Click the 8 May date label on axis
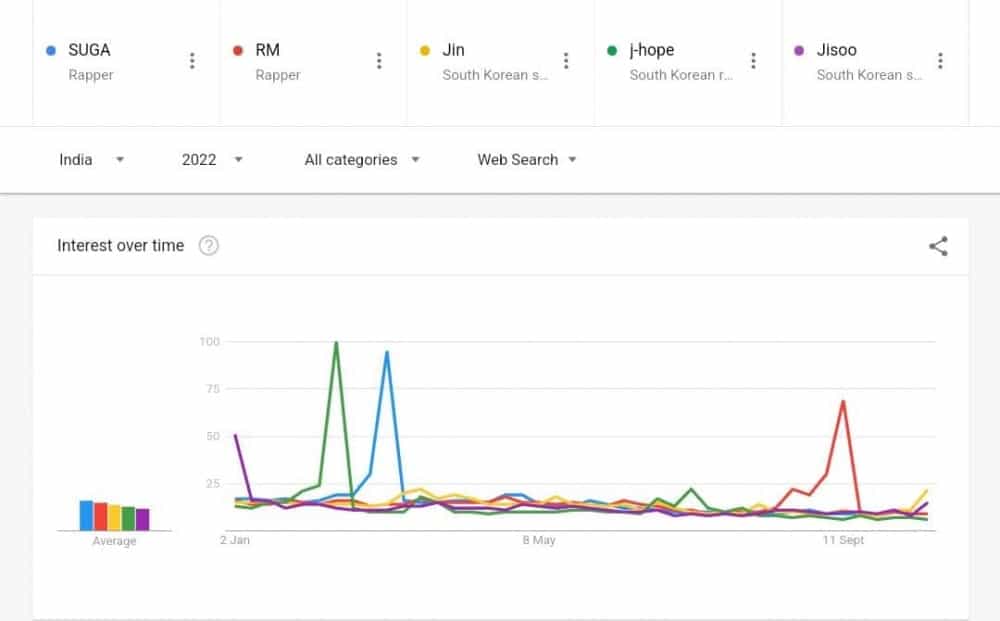The image size is (1000, 621). 538,541
